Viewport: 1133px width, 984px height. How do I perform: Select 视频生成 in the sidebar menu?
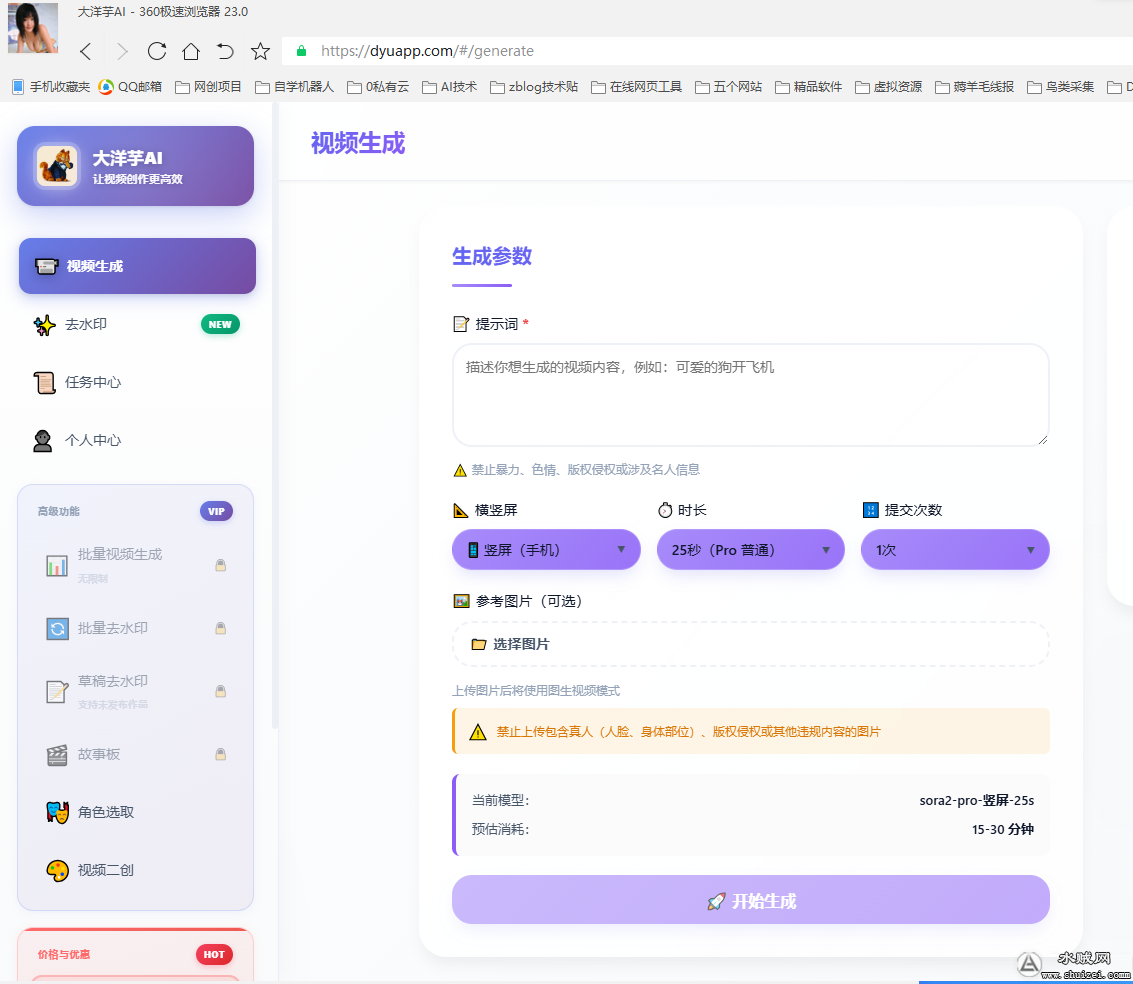click(137, 266)
